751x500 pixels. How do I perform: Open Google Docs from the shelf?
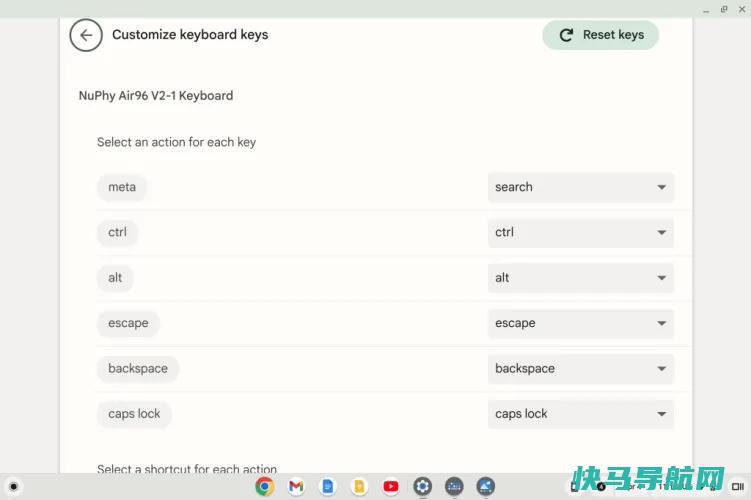(328, 487)
